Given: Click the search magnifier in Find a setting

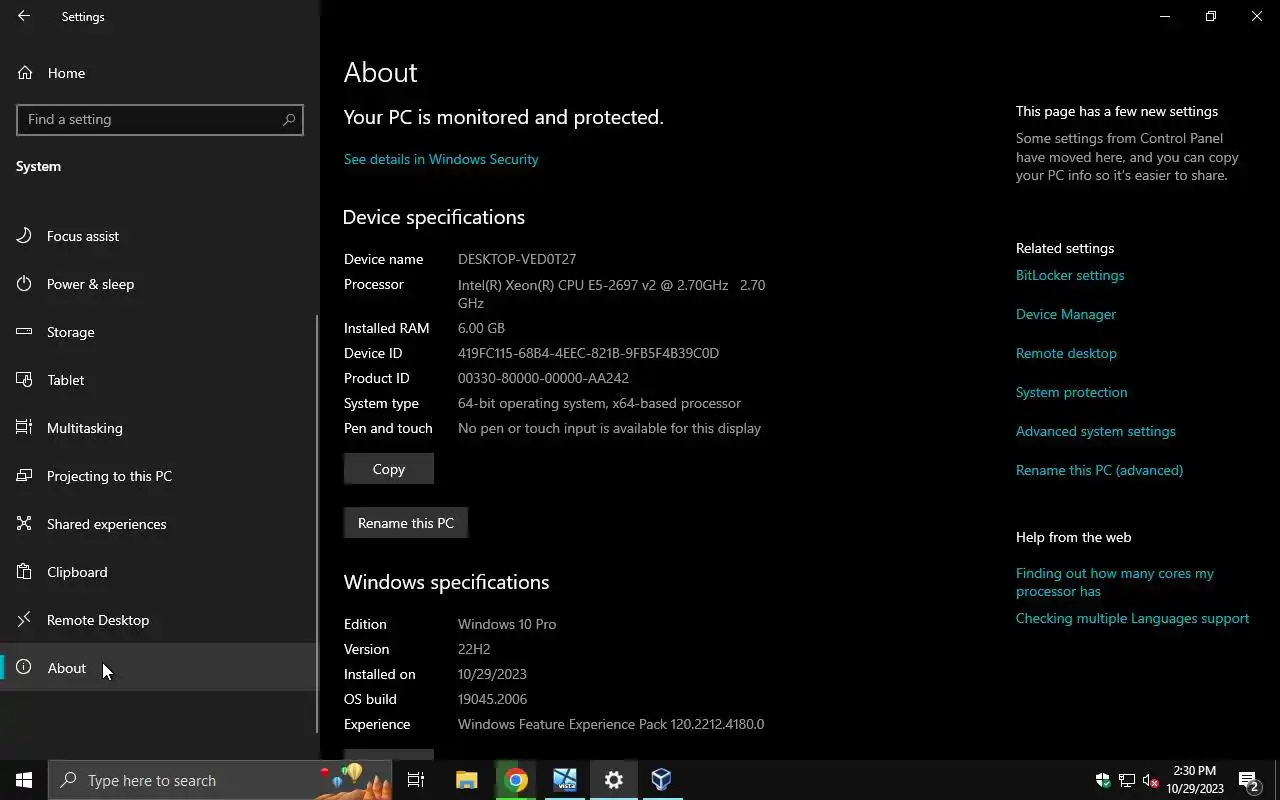Looking at the screenshot, I should (x=289, y=119).
